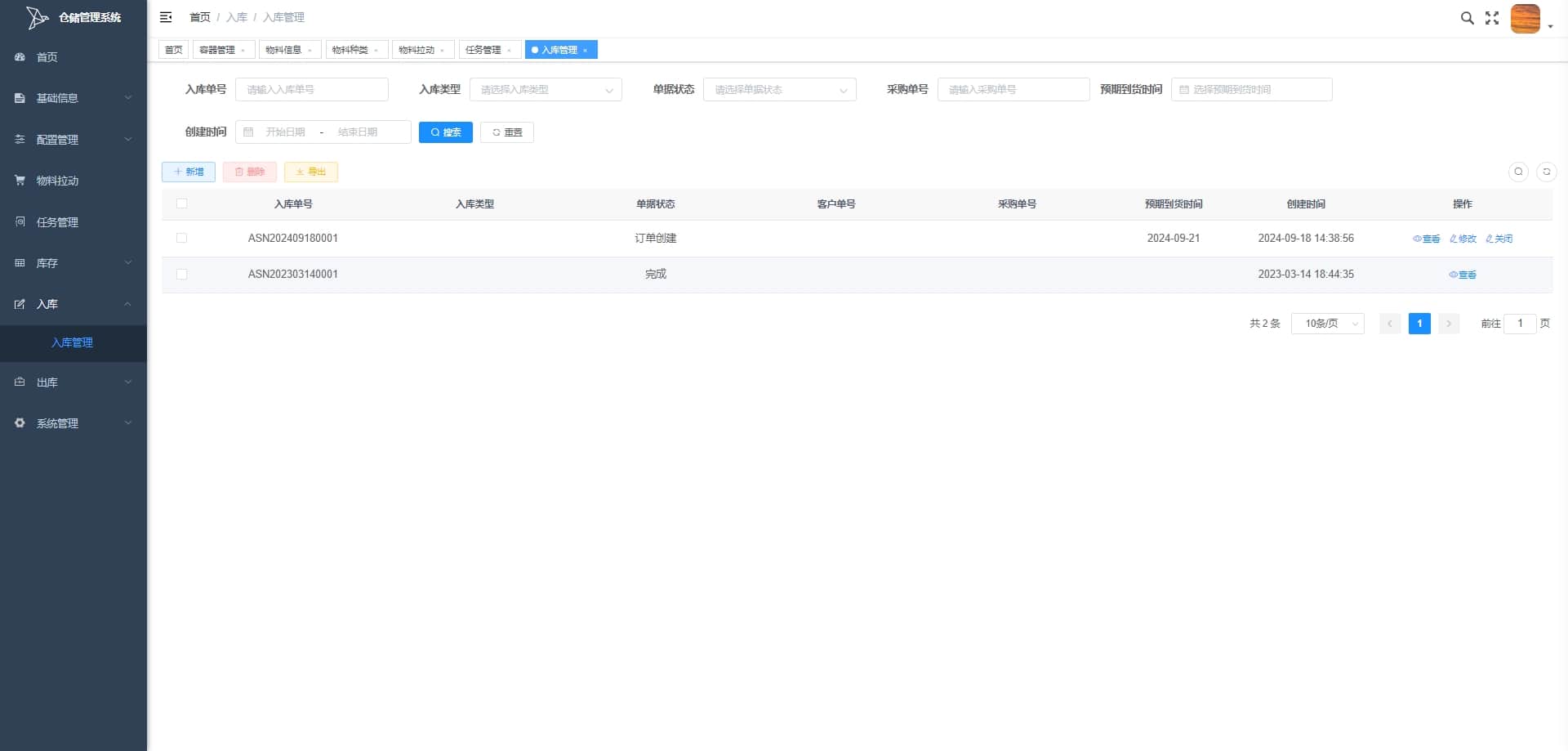Select all rows with the header checkbox
The height and width of the screenshot is (751, 1568).
(x=181, y=204)
